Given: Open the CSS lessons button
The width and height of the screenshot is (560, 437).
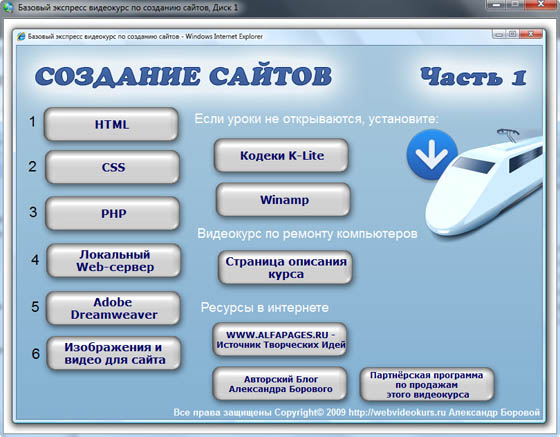Looking at the screenshot, I should 112,167.
